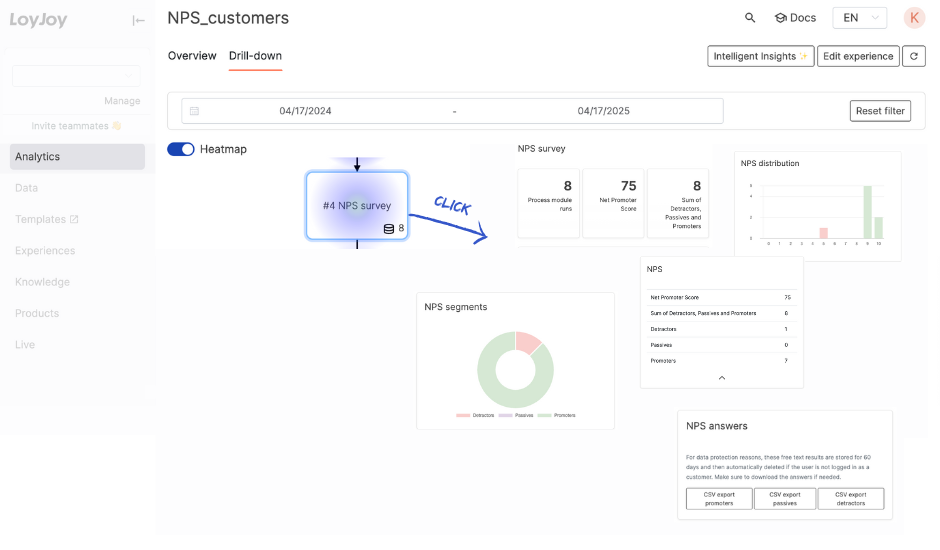Click the refresh icon button
The height and width of the screenshot is (550, 940).
tap(914, 57)
